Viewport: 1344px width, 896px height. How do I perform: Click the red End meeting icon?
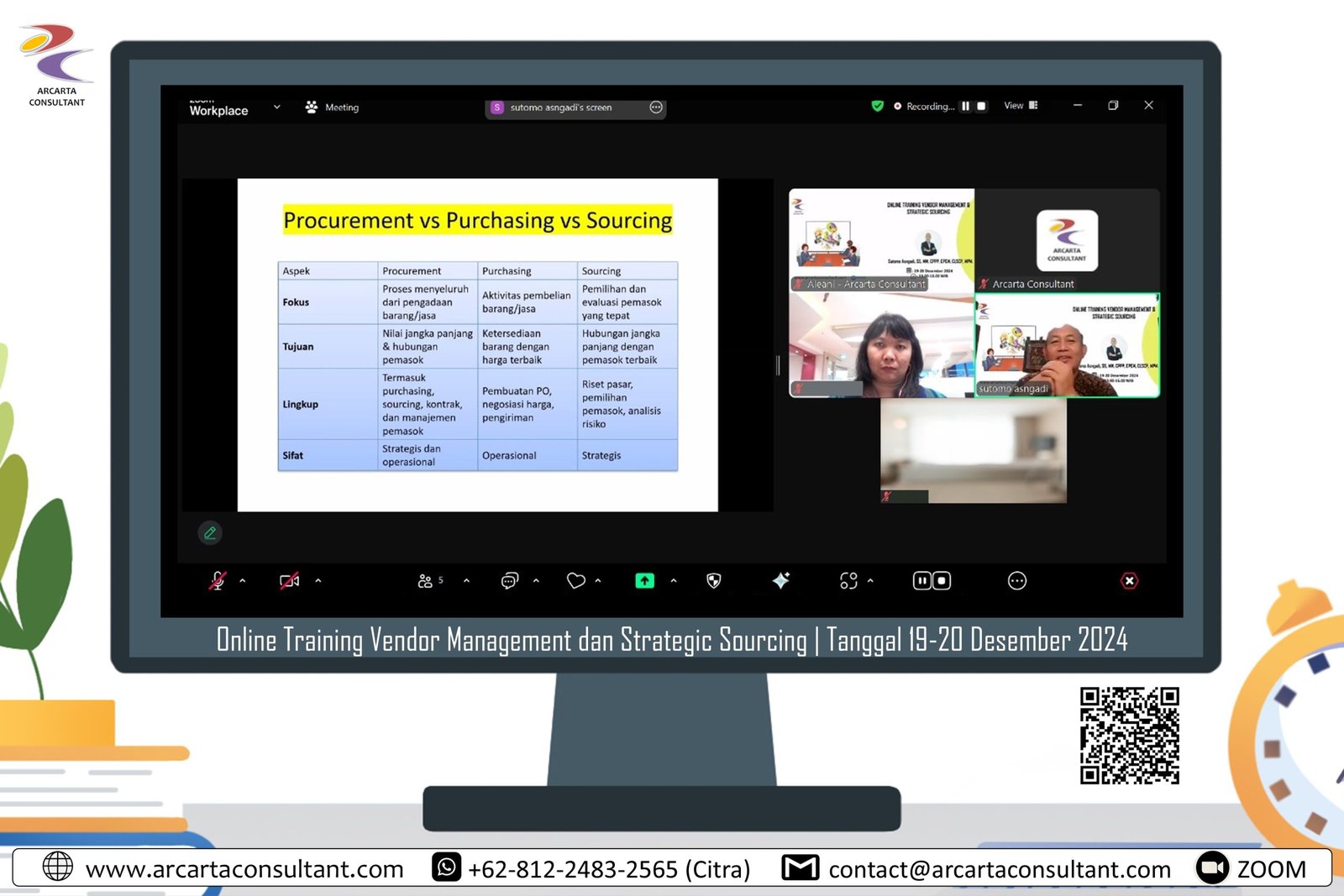coord(1129,581)
